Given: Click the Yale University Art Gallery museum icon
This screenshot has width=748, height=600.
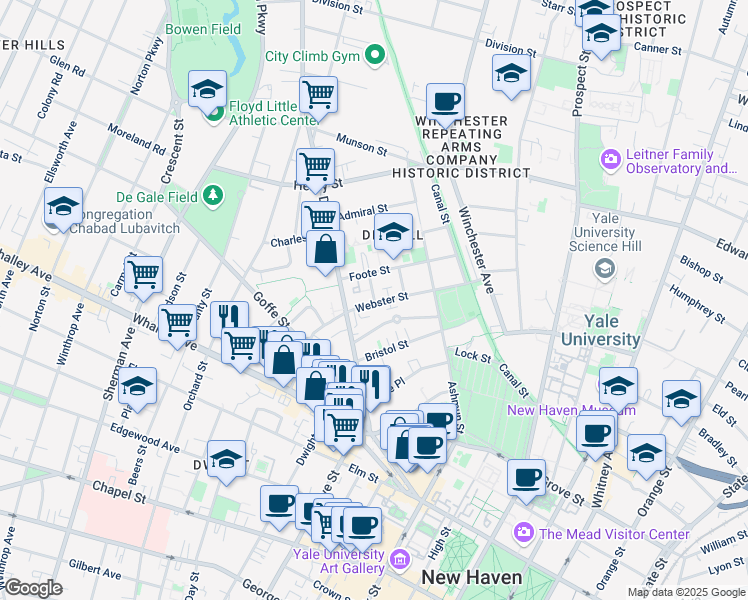Looking at the screenshot, I should [x=400, y=559].
